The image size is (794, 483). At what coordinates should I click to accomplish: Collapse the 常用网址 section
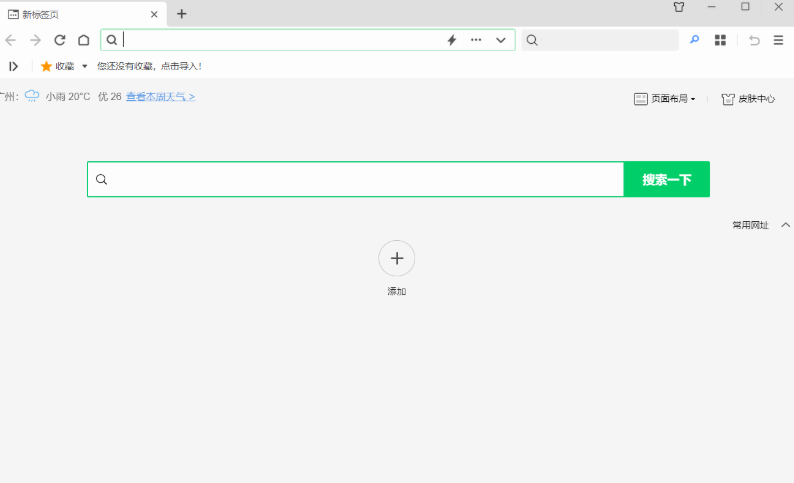785,225
